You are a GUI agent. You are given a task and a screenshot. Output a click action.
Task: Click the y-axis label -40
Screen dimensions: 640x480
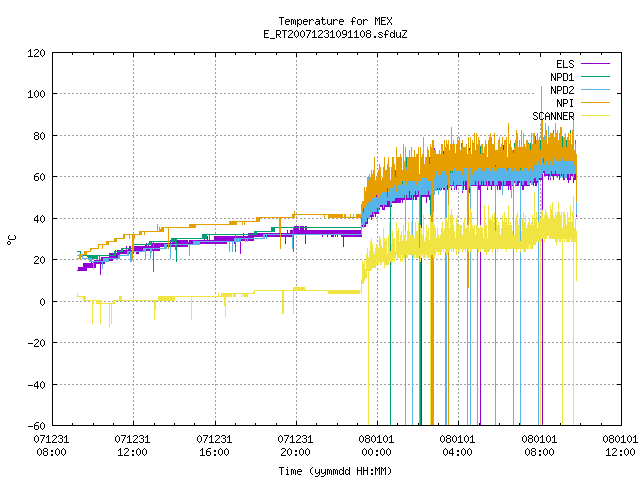click(x=36, y=385)
